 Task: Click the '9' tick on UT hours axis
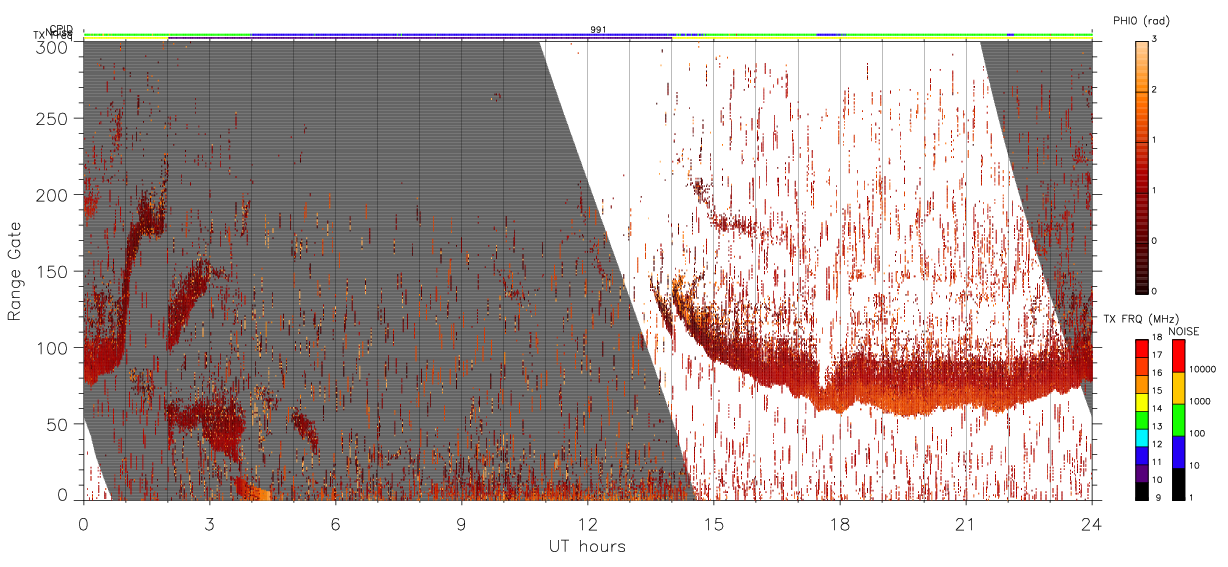pos(461,523)
